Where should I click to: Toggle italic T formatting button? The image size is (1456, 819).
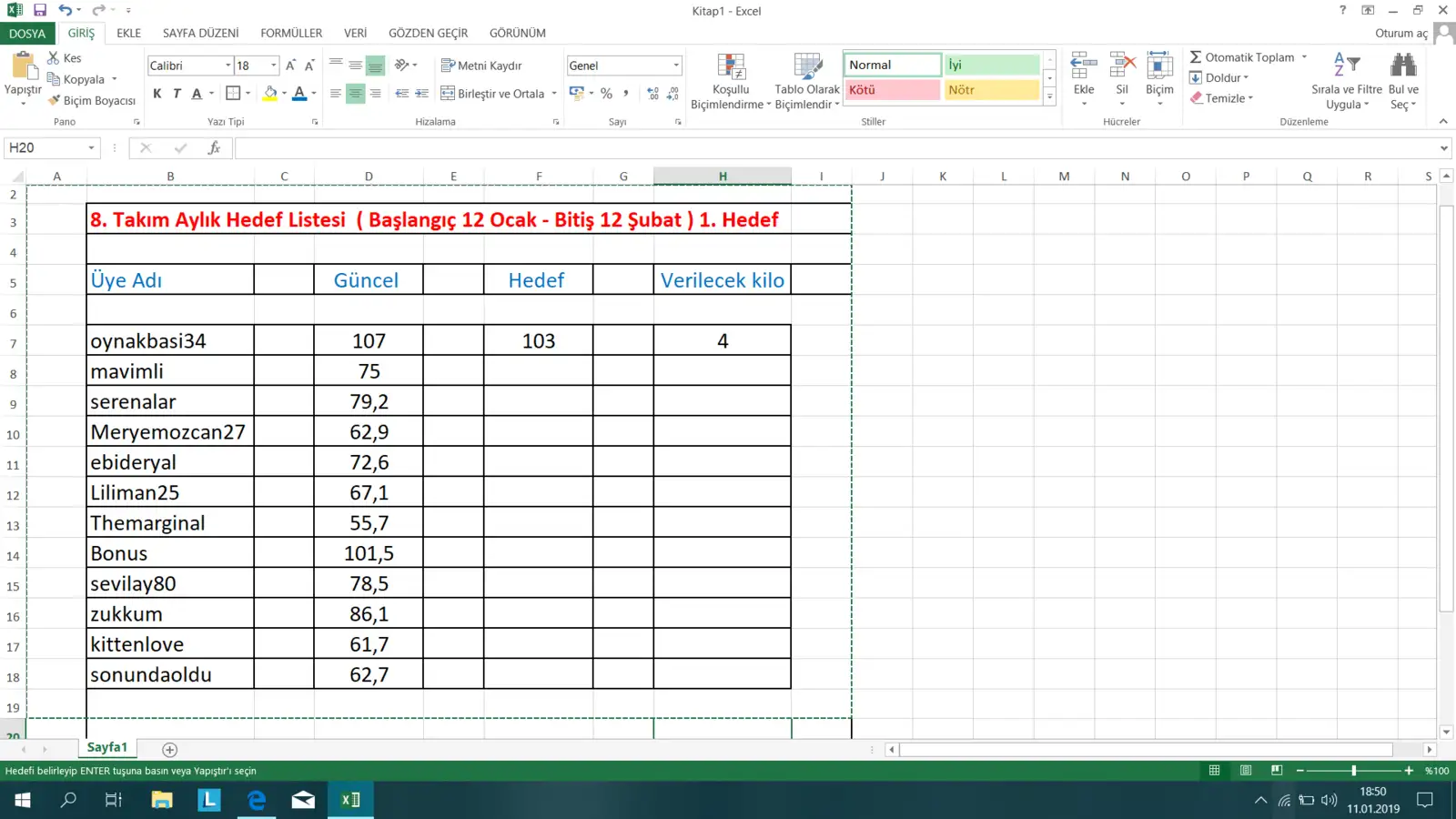coord(177,94)
